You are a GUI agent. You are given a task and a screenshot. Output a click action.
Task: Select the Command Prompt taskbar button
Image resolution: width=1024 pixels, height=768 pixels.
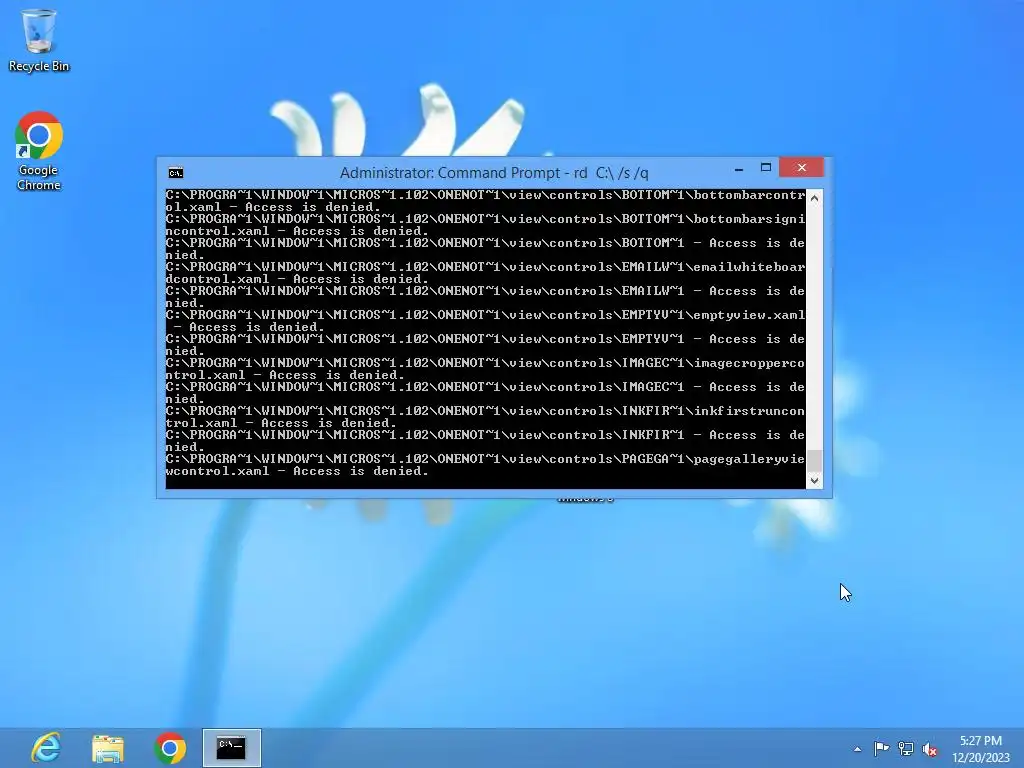[231, 748]
